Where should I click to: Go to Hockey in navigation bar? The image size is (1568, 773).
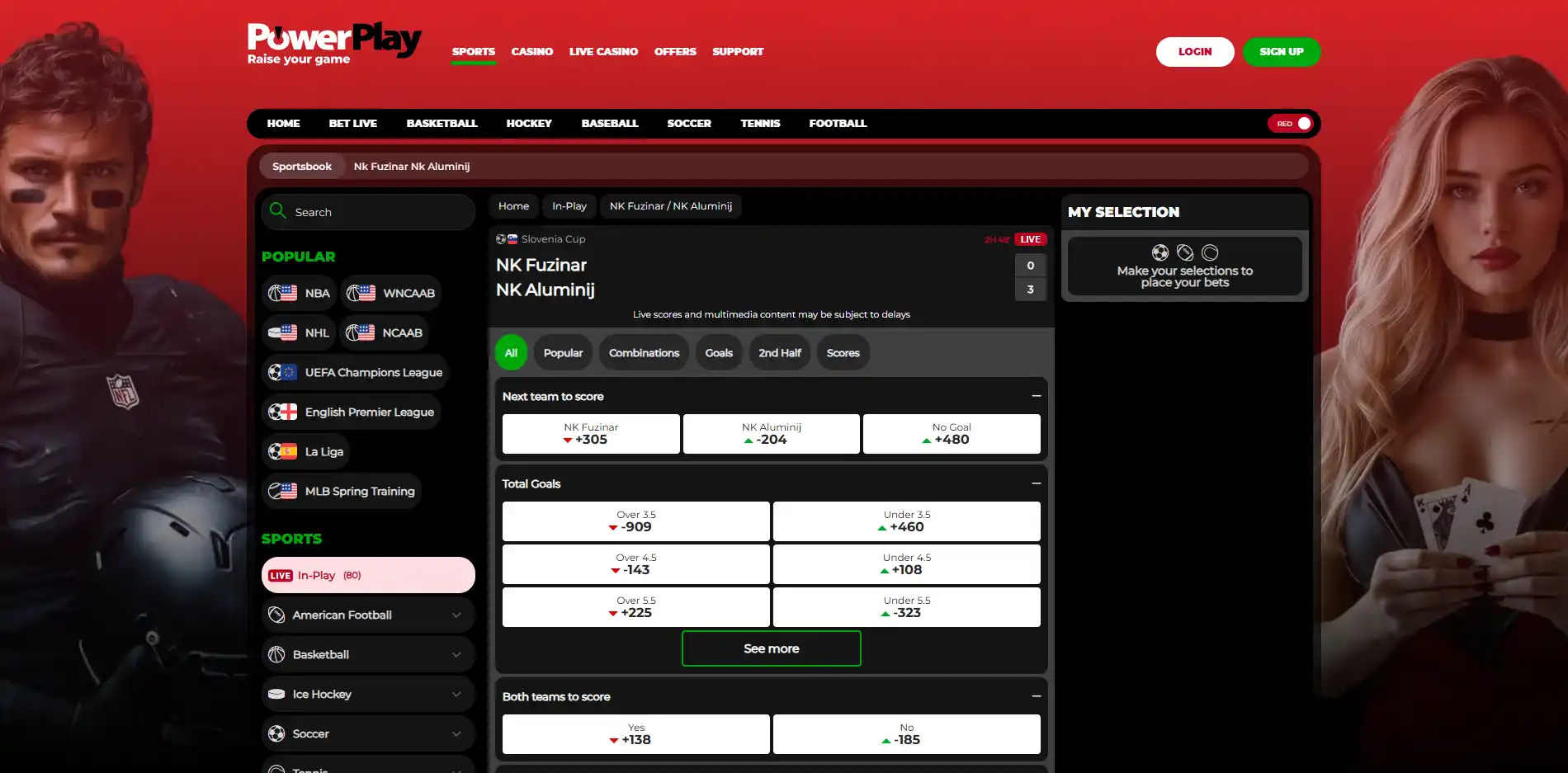coord(529,123)
